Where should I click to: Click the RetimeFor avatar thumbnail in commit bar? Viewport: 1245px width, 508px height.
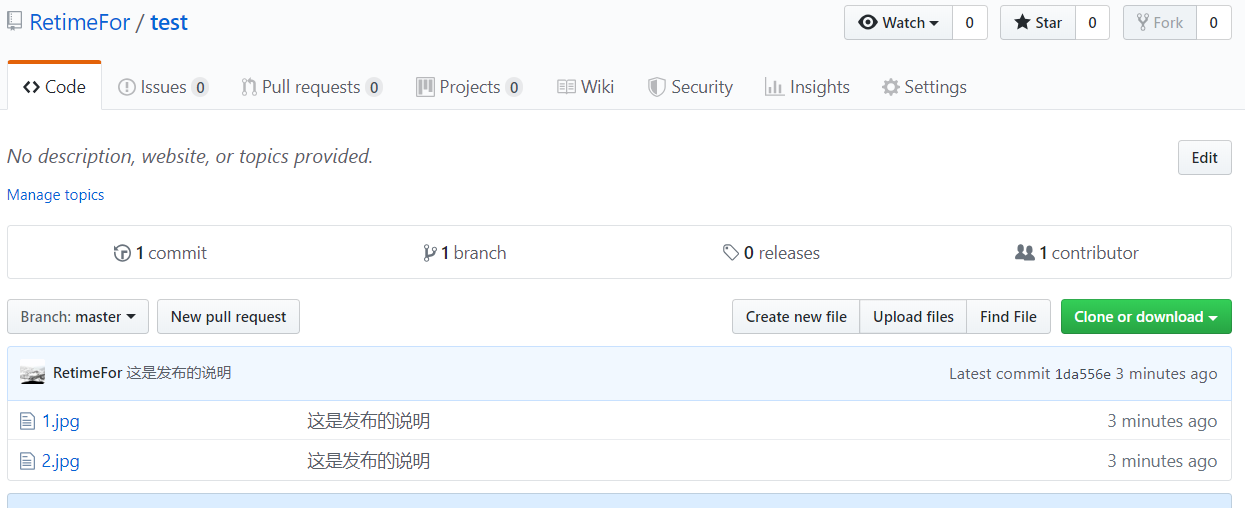tap(32, 373)
